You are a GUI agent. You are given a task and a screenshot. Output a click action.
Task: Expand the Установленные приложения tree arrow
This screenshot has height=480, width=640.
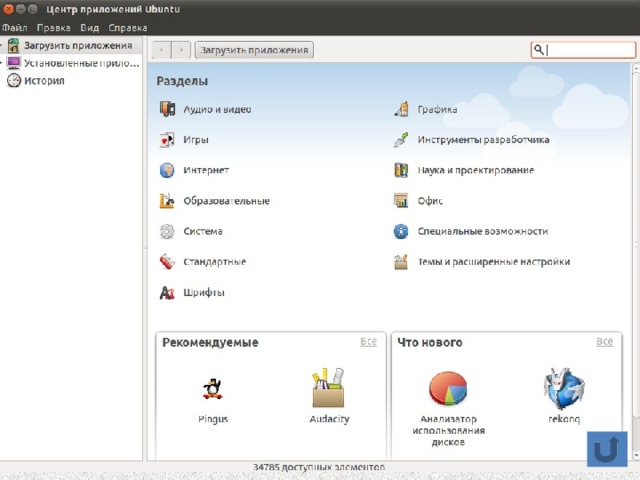click(x=2, y=63)
